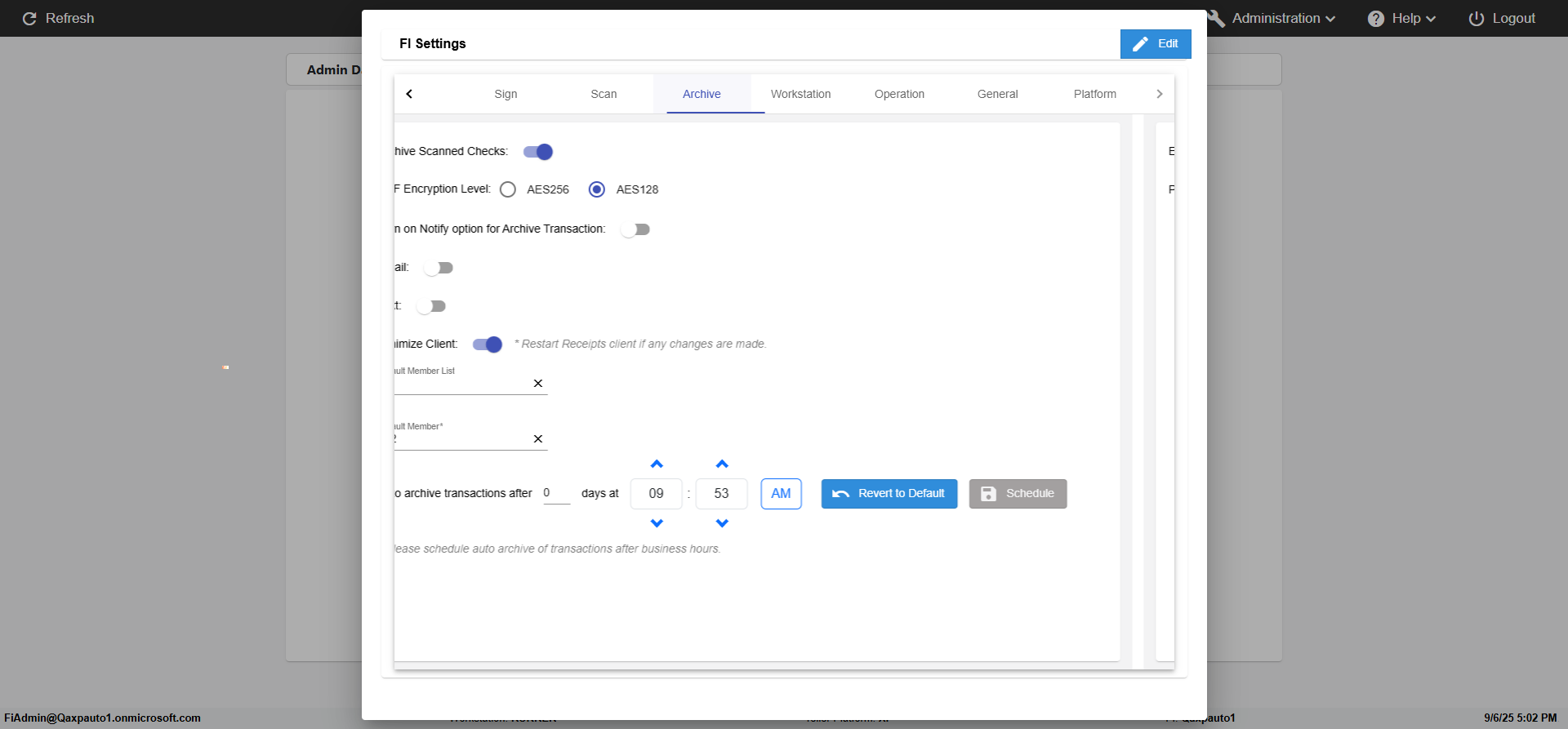Toggle the switch in the row ending 'ail:'
The width and height of the screenshot is (1568, 729).
(438, 268)
